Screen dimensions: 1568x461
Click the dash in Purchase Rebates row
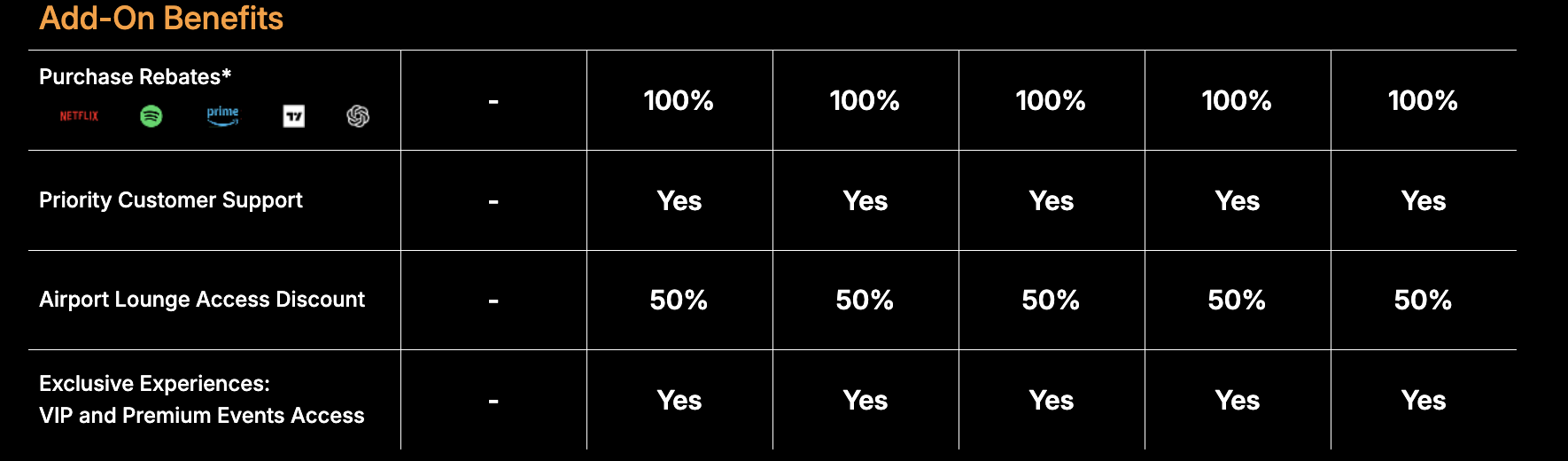point(493,101)
